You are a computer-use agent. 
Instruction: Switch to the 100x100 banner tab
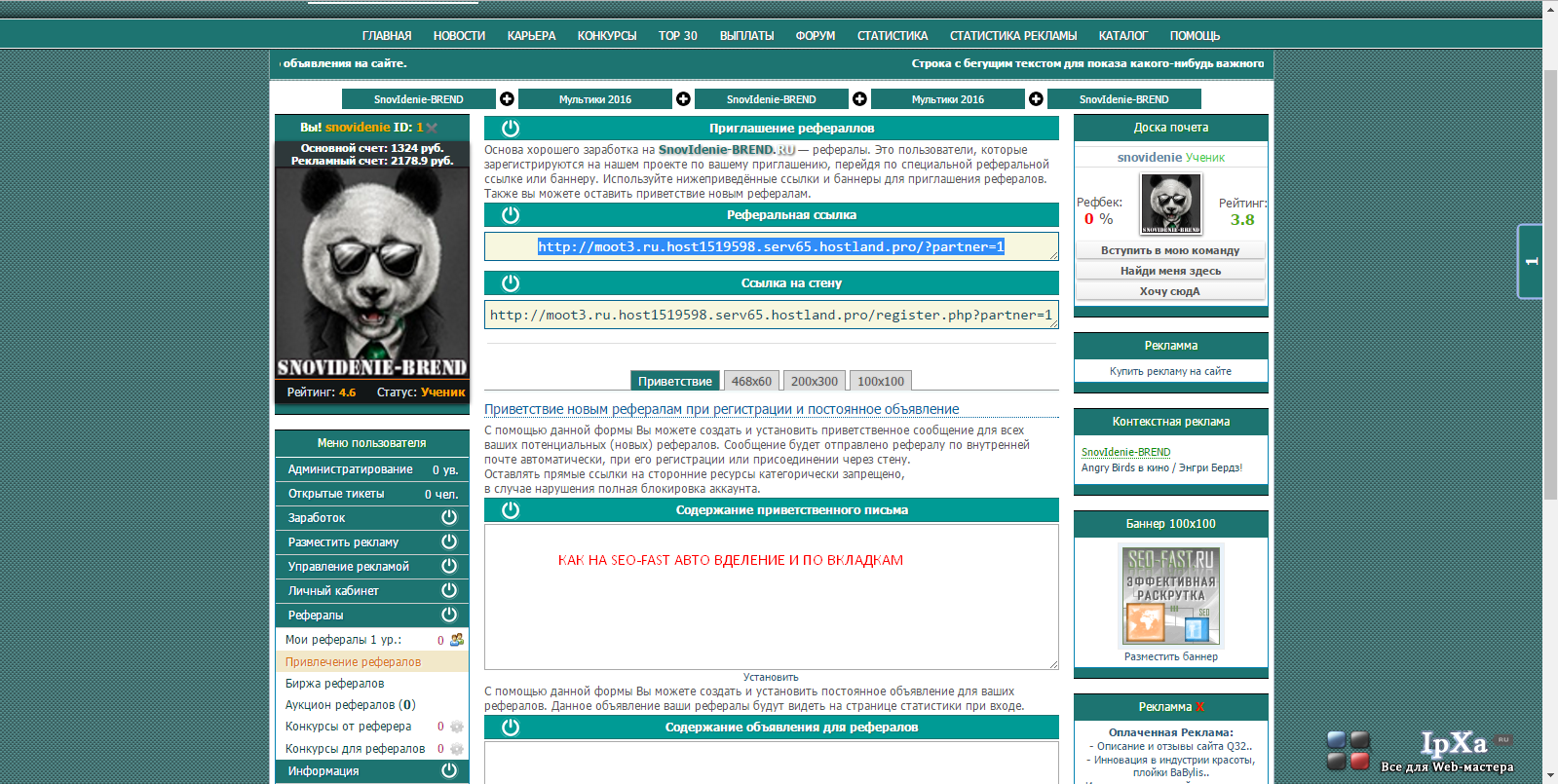pos(881,382)
